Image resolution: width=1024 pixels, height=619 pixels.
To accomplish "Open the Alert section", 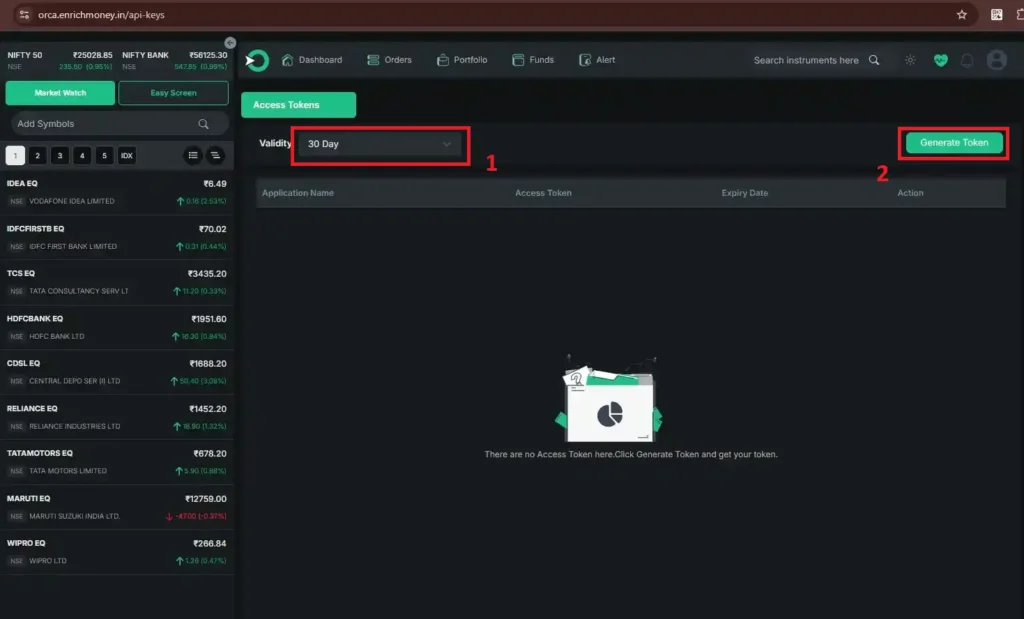I will tap(597, 60).
